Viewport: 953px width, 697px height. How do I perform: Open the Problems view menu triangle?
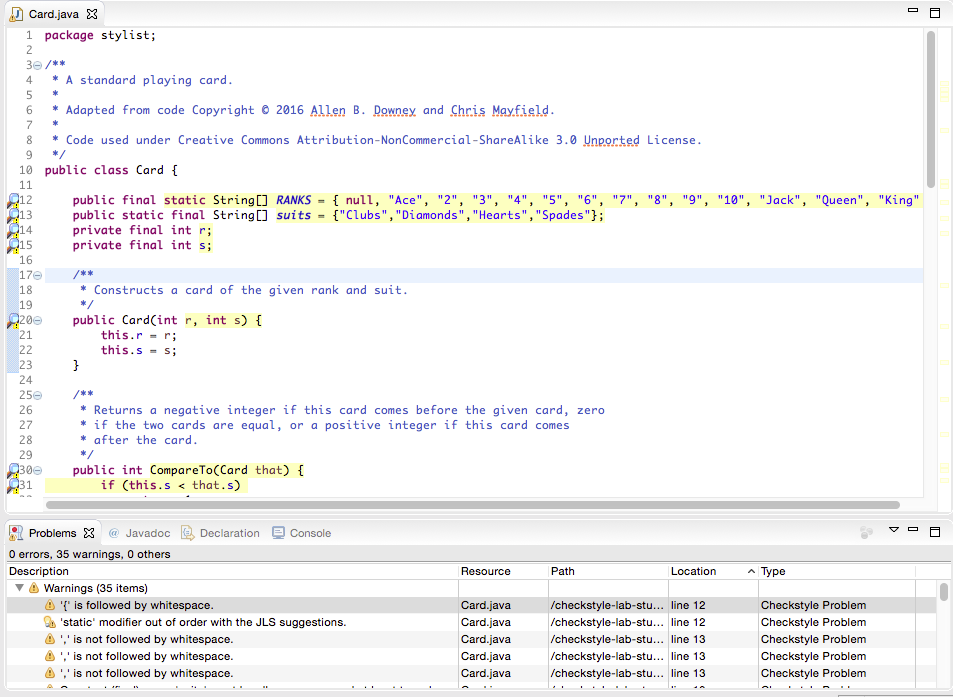894,531
